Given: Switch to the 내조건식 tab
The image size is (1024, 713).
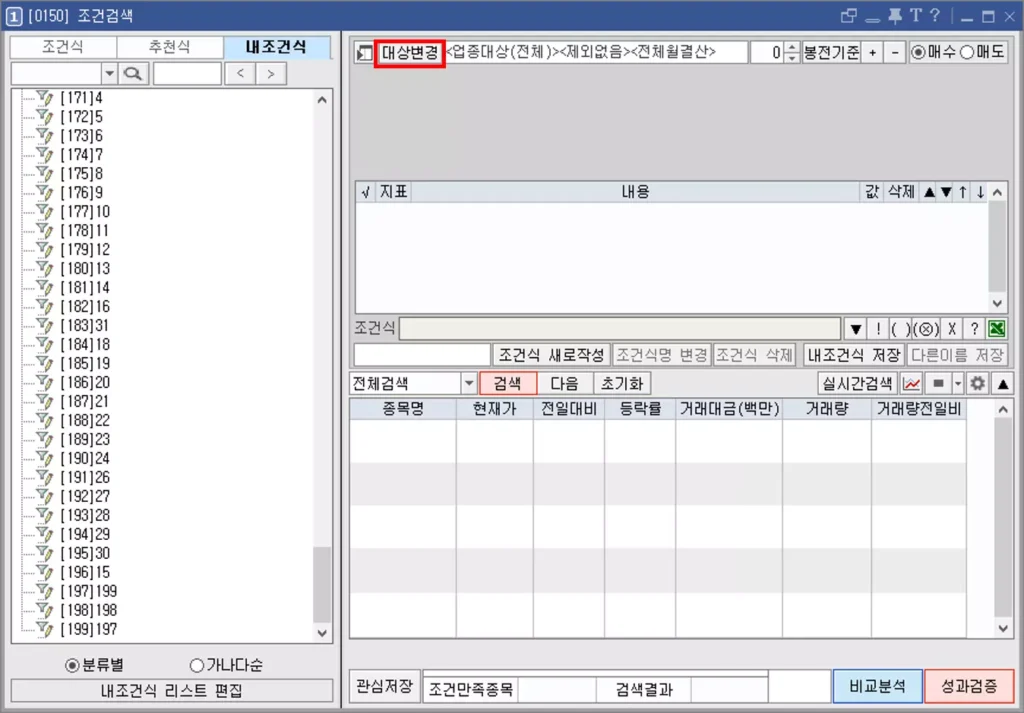Looking at the screenshot, I should (x=277, y=47).
